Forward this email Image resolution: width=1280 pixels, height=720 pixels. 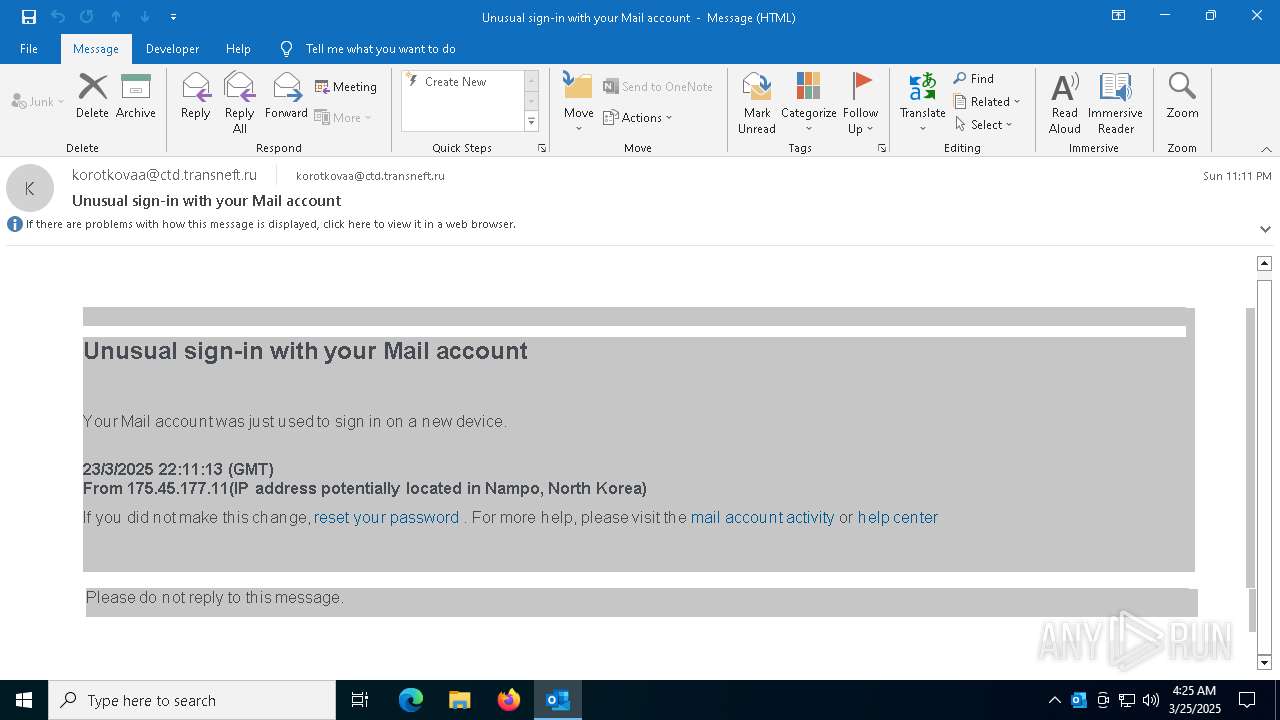click(286, 97)
